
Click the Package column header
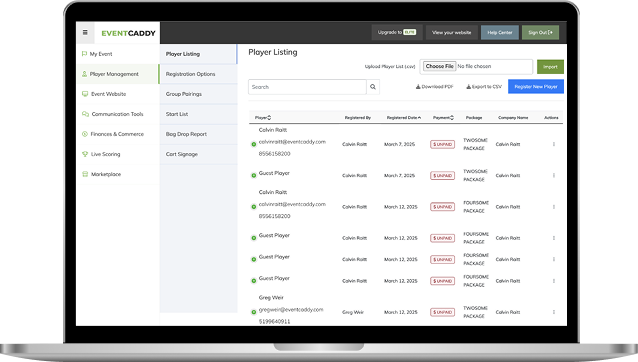[x=474, y=118]
